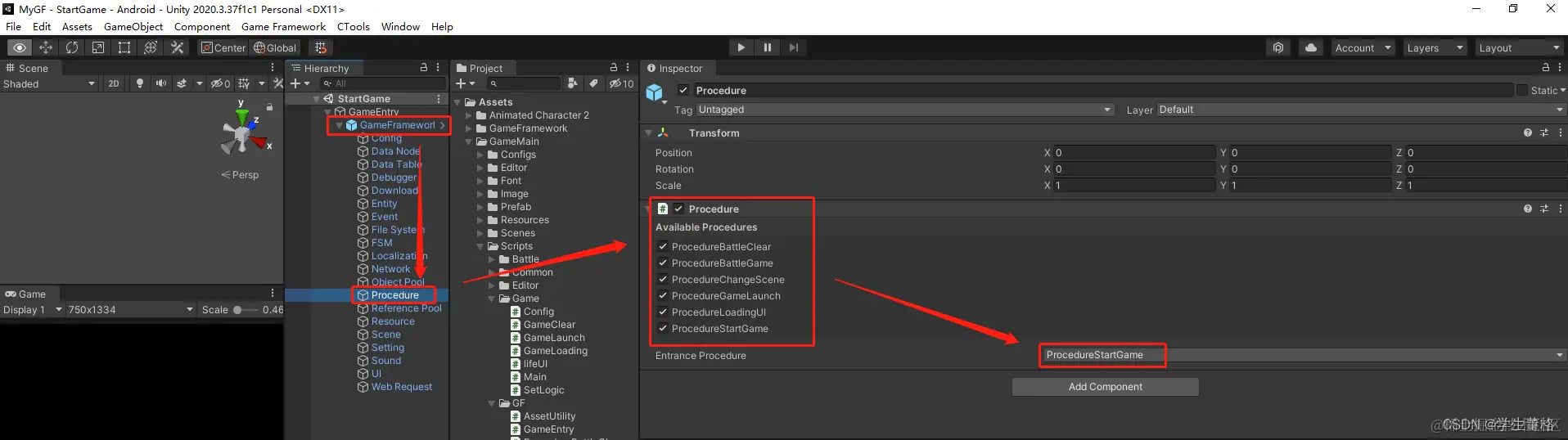Uncheck ProcedureBattleGame
This screenshot has width=1568, height=440.
point(663,263)
